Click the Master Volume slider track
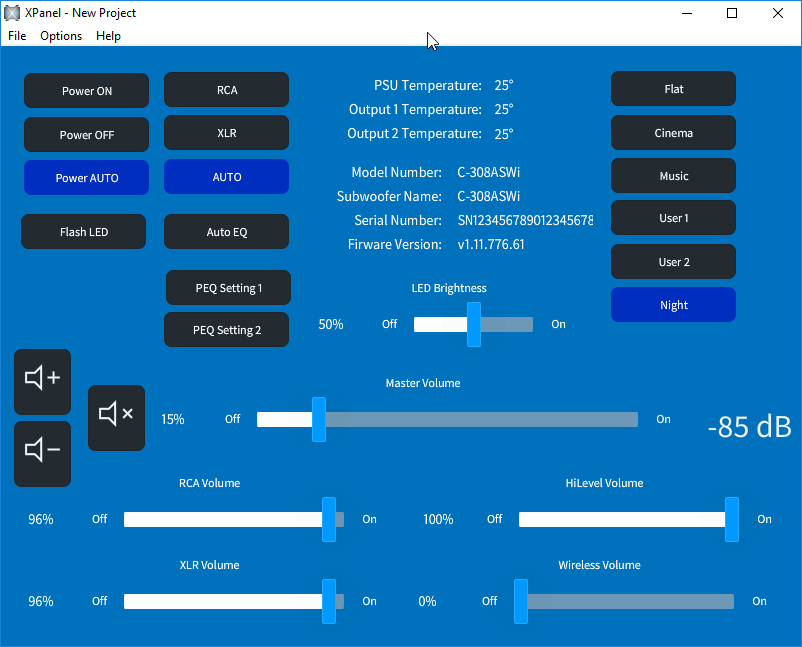The height and width of the screenshot is (647, 802). tap(480, 420)
